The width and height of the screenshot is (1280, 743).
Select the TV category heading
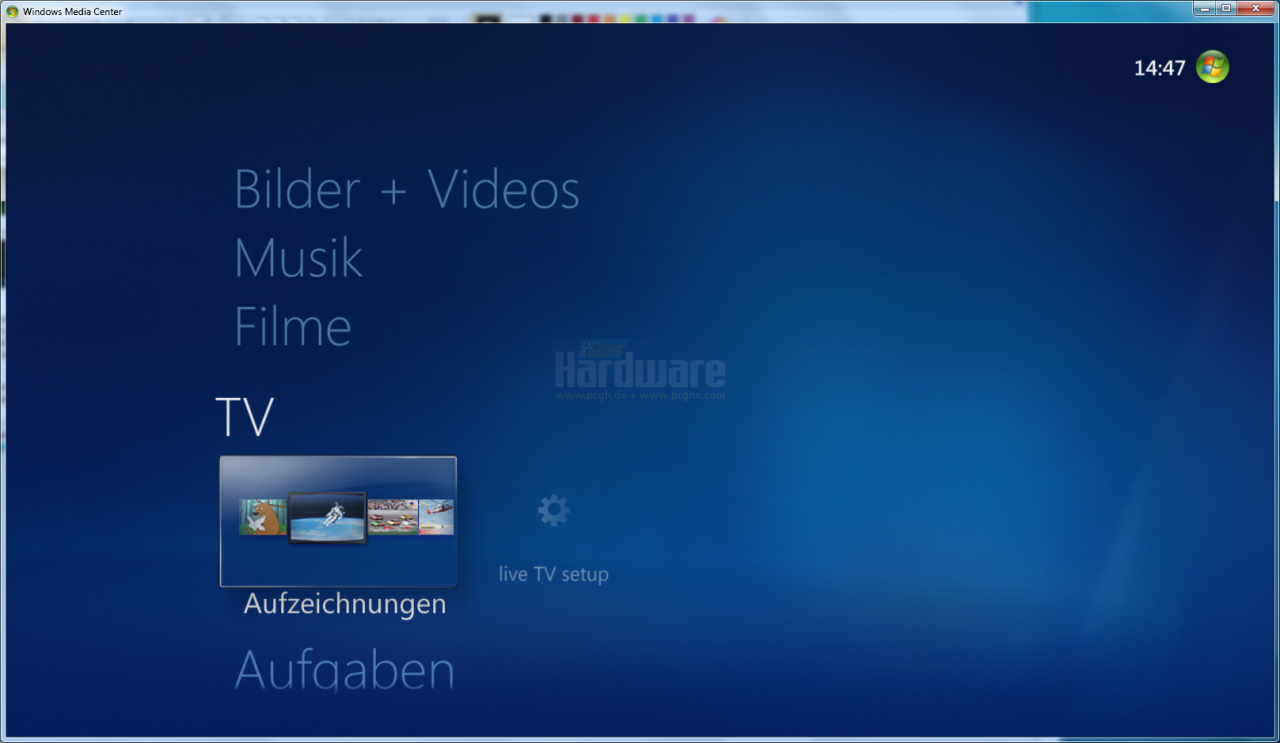pyautogui.click(x=244, y=417)
